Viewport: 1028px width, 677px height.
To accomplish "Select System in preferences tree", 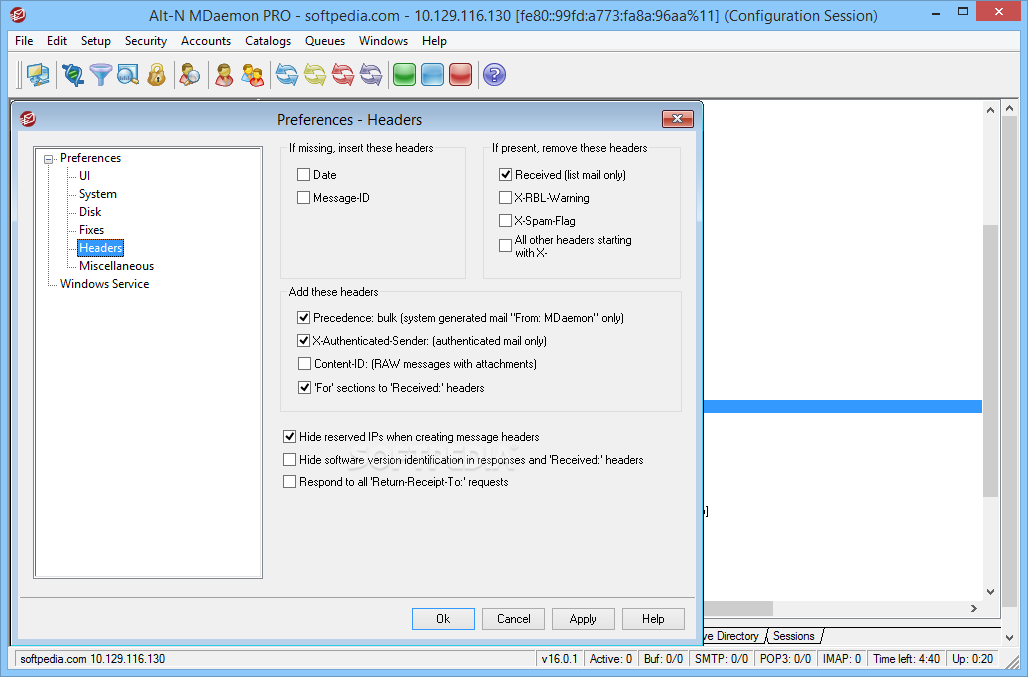I will [98, 194].
